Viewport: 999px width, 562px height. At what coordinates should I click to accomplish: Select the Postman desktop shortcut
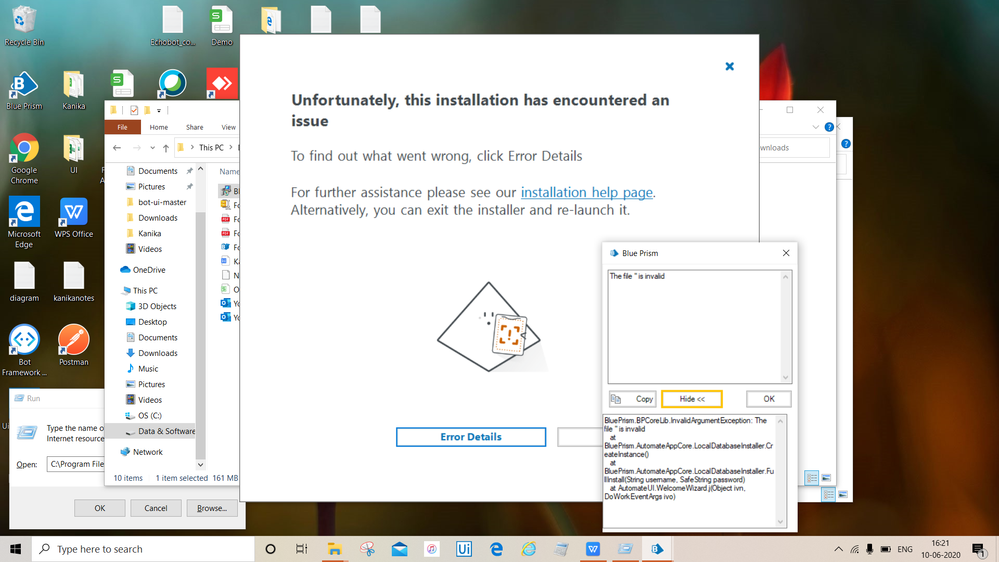73,345
